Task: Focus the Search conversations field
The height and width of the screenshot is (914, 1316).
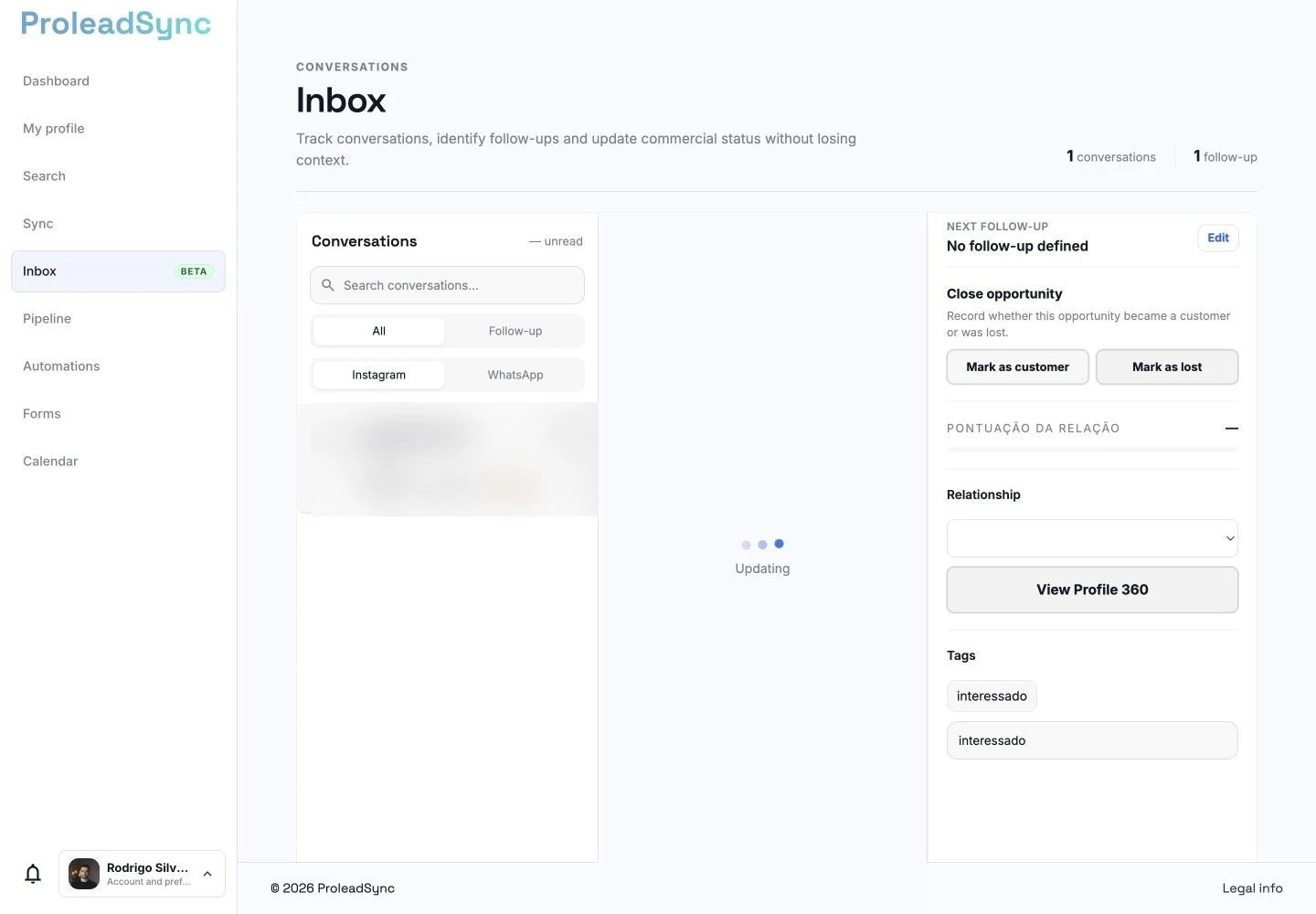Action: 447,285
